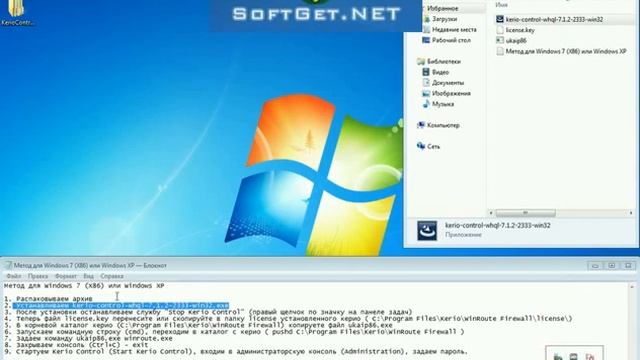Click the Рабочий стол icon in sidebar
640x360 pixels.
[x=426, y=40]
